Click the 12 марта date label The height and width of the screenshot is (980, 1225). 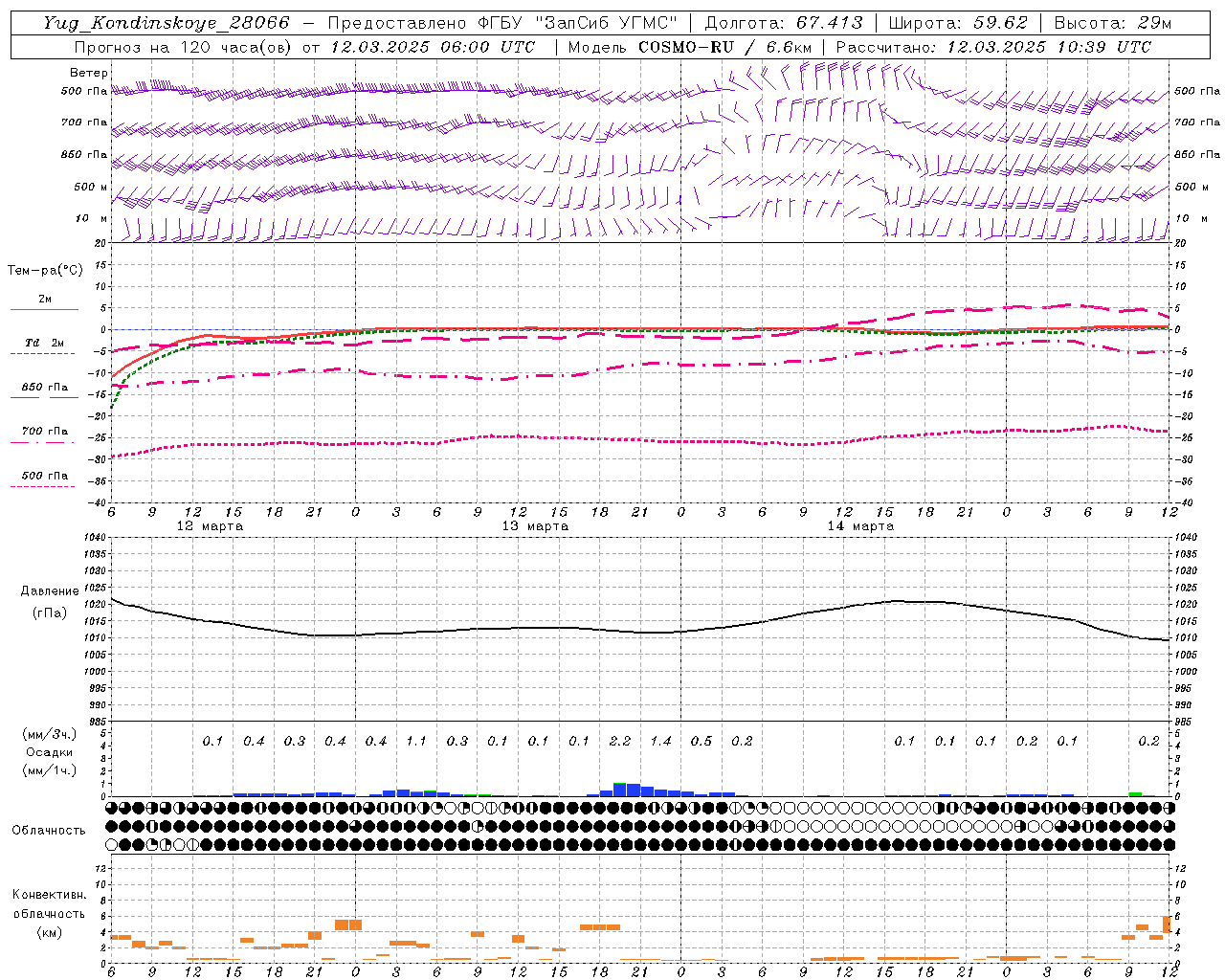tap(210, 526)
